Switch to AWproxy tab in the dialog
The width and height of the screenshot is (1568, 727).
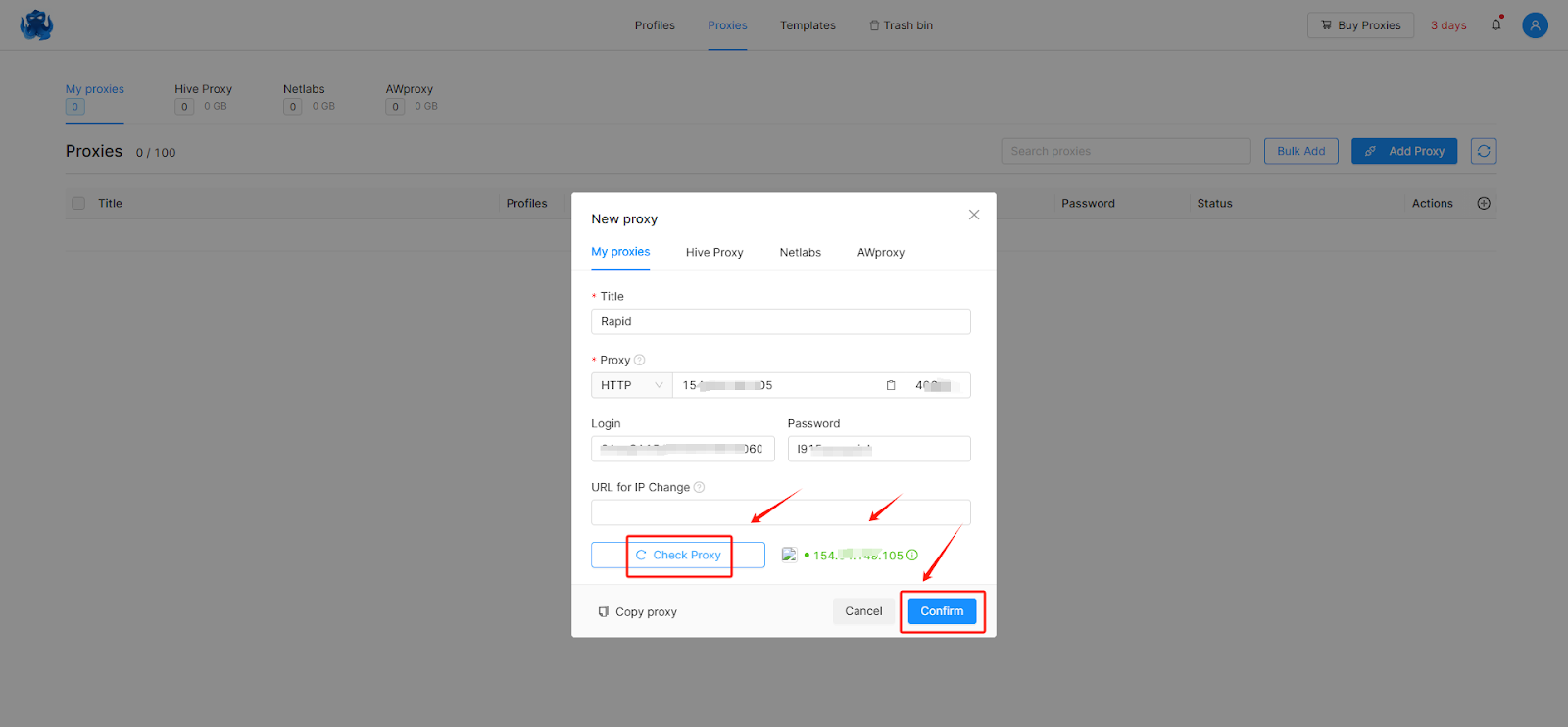[881, 252]
